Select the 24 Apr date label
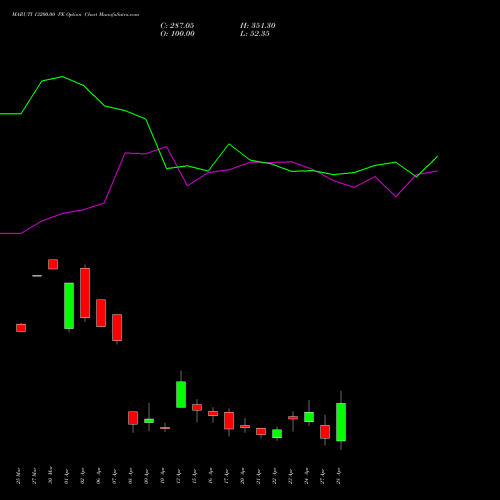 306,476
